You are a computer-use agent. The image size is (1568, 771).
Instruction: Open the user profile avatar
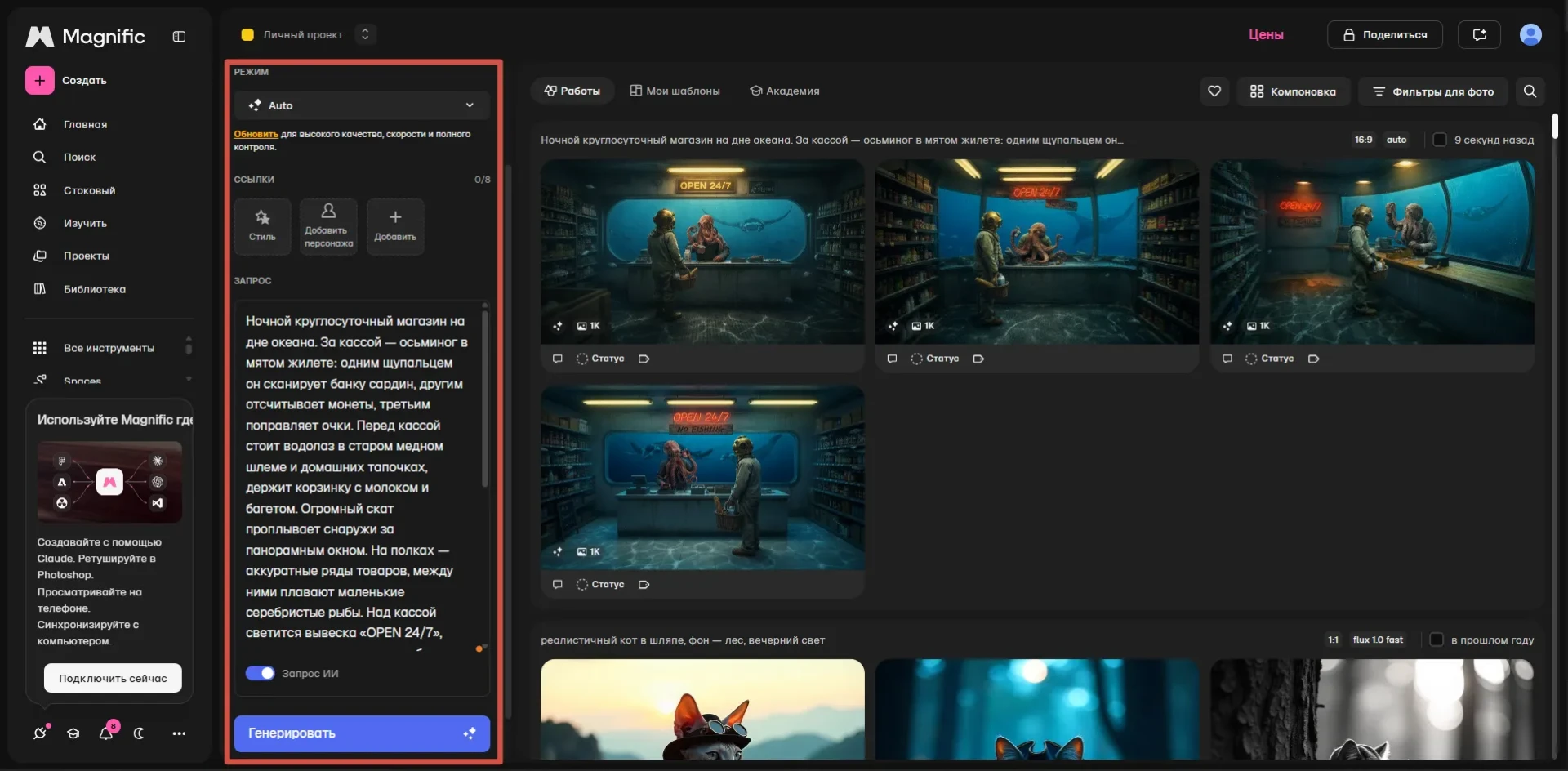click(1530, 34)
